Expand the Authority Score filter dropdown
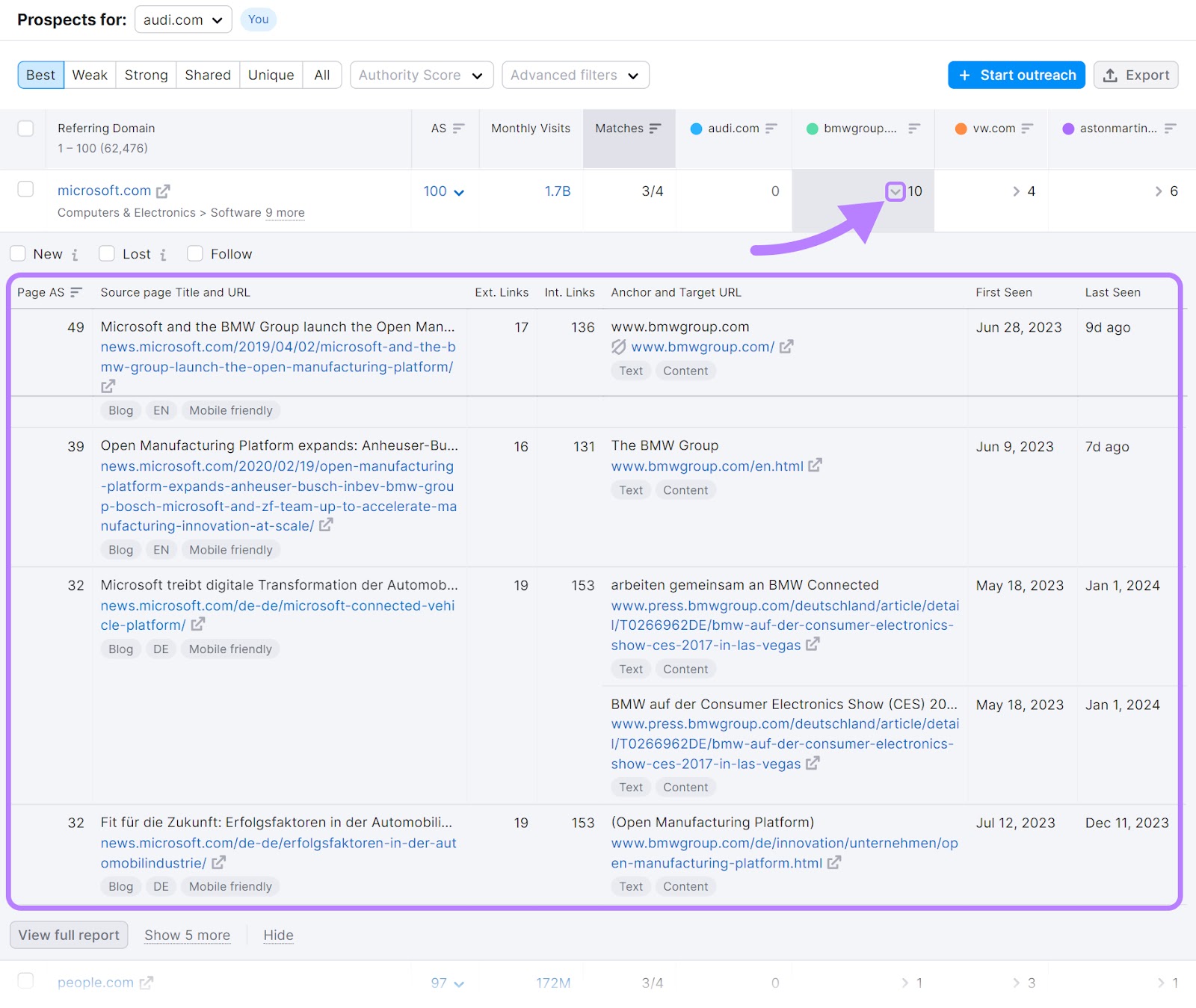Viewport: 1196px width, 1008px height. coord(422,75)
